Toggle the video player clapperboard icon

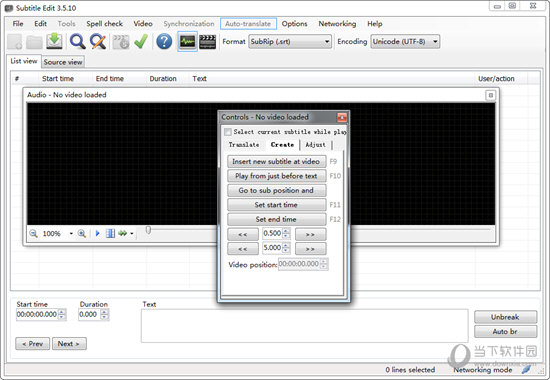tap(208, 41)
